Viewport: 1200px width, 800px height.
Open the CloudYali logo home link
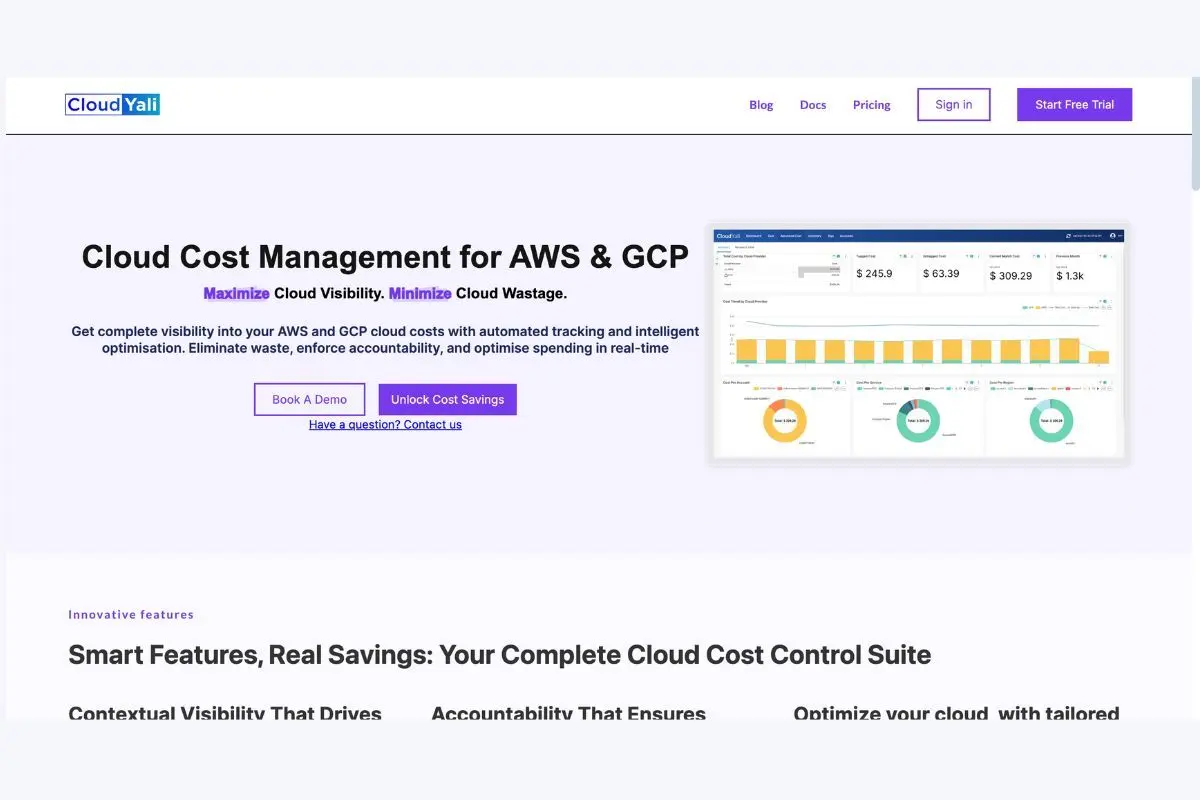(112, 104)
